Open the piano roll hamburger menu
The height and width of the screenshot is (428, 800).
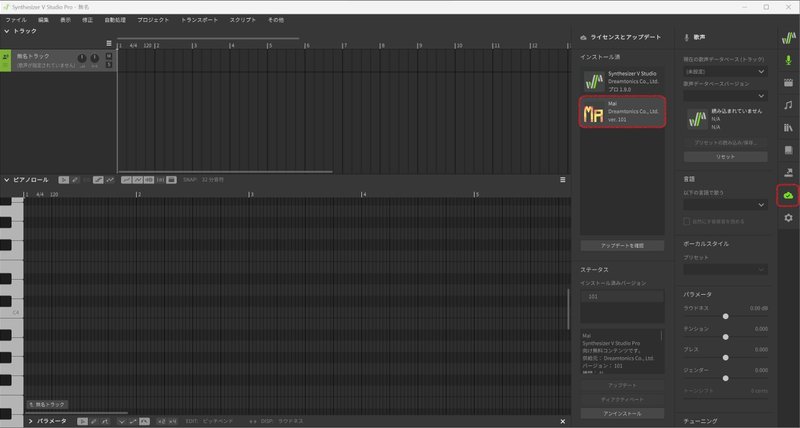(563, 180)
